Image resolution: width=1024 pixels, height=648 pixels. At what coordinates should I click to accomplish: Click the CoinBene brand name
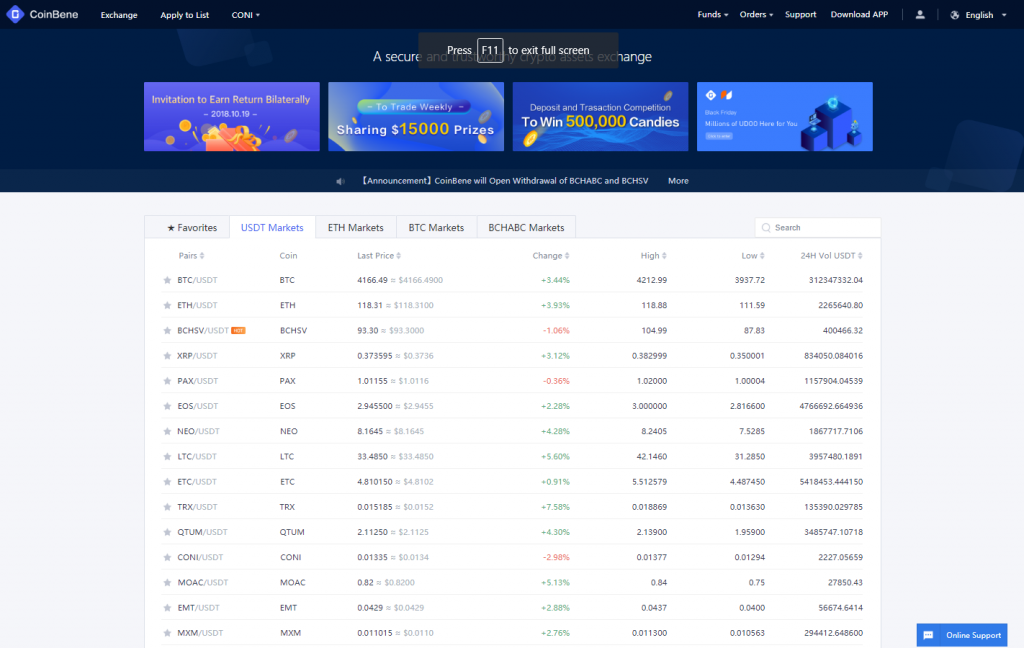tap(54, 14)
